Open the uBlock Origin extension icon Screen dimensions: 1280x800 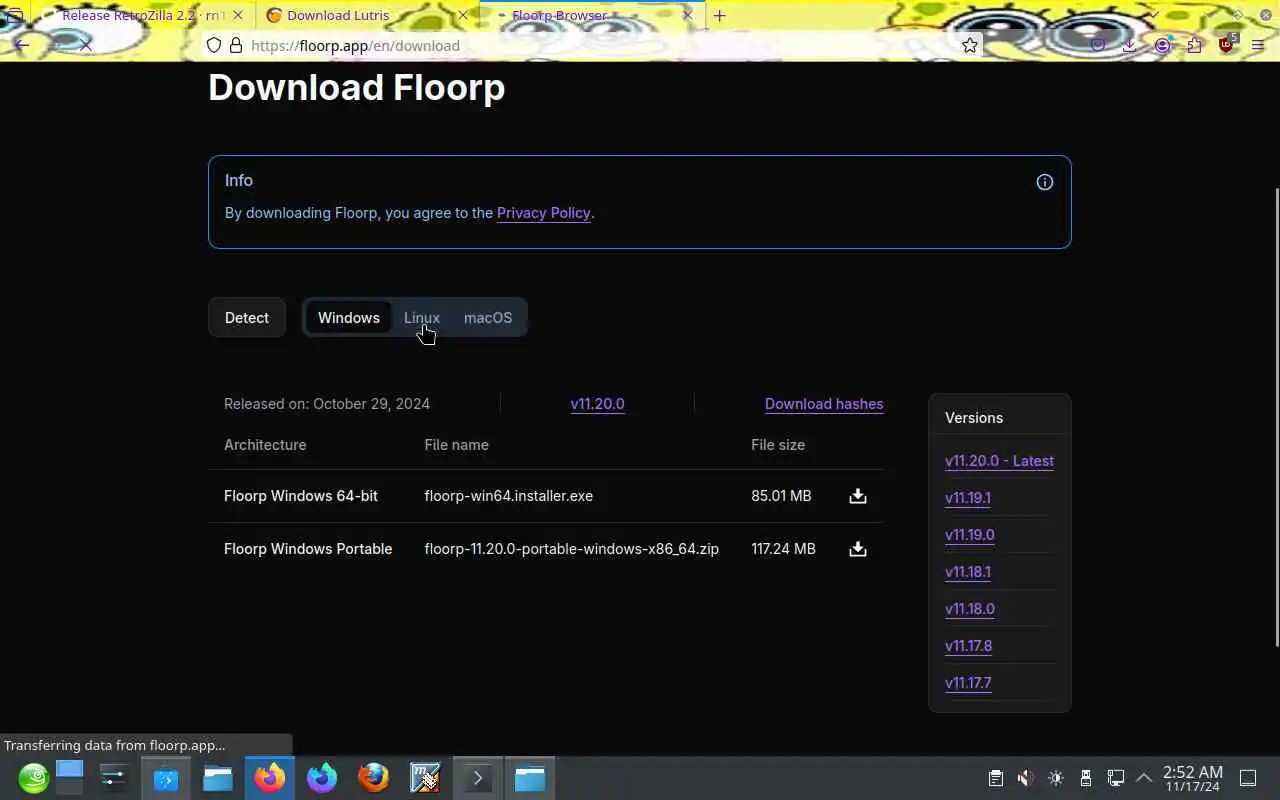pos(1227,44)
